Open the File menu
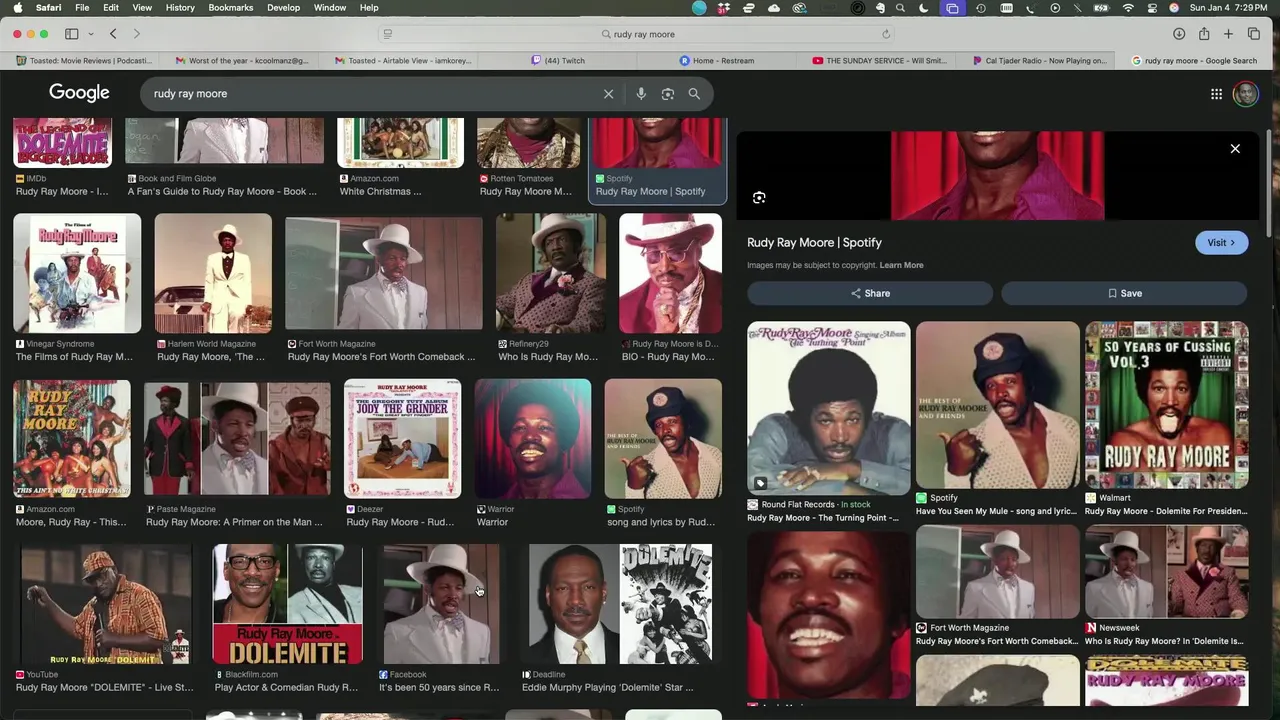 pyautogui.click(x=82, y=8)
